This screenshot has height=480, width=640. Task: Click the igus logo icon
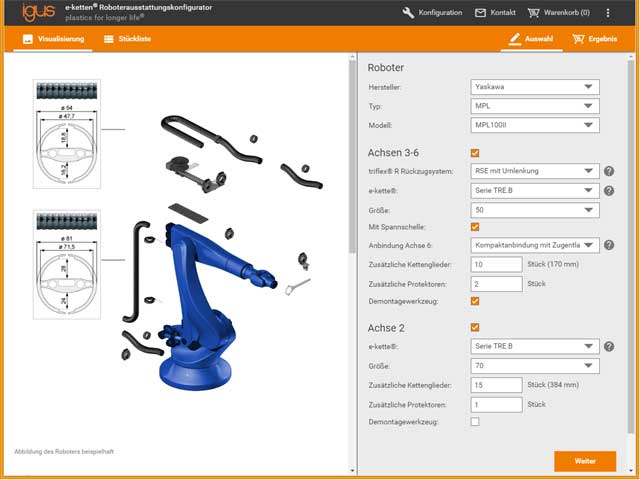(32, 13)
